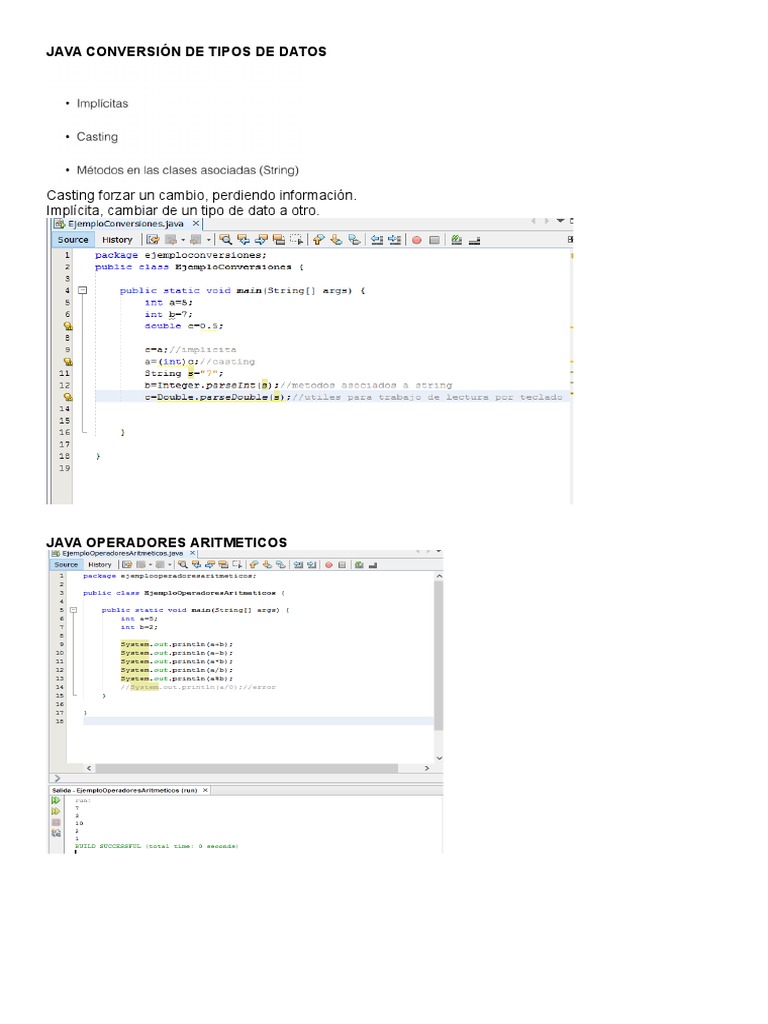The image size is (768, 1024).
Task: Close the EjemploConversiones.java tab
Action: (x=197, y=225)
